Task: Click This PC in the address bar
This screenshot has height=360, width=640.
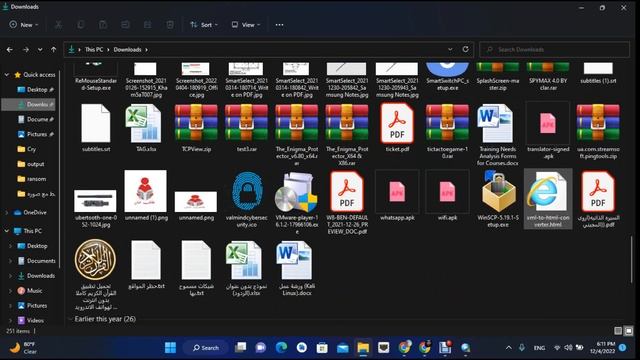Action: coord(94,49)
